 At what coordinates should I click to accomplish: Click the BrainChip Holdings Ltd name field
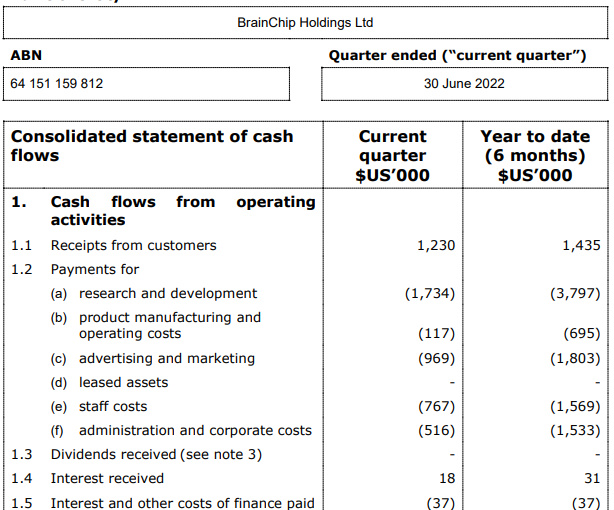(305, 21)
